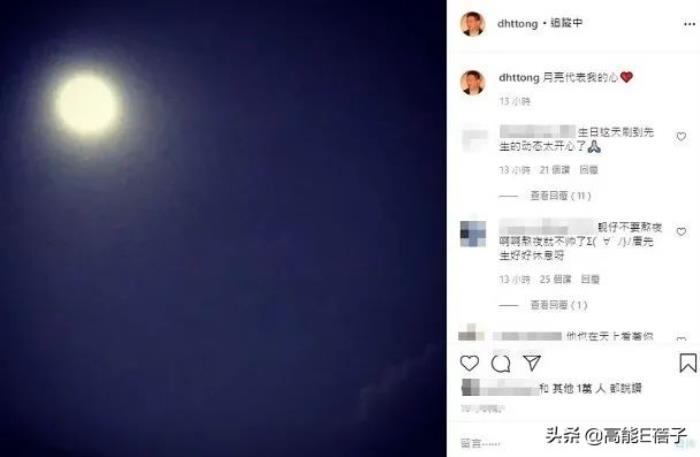This screenshot has height=457, width=700.
Task: Toggle the following status next to dhttong
Action: 566,23
